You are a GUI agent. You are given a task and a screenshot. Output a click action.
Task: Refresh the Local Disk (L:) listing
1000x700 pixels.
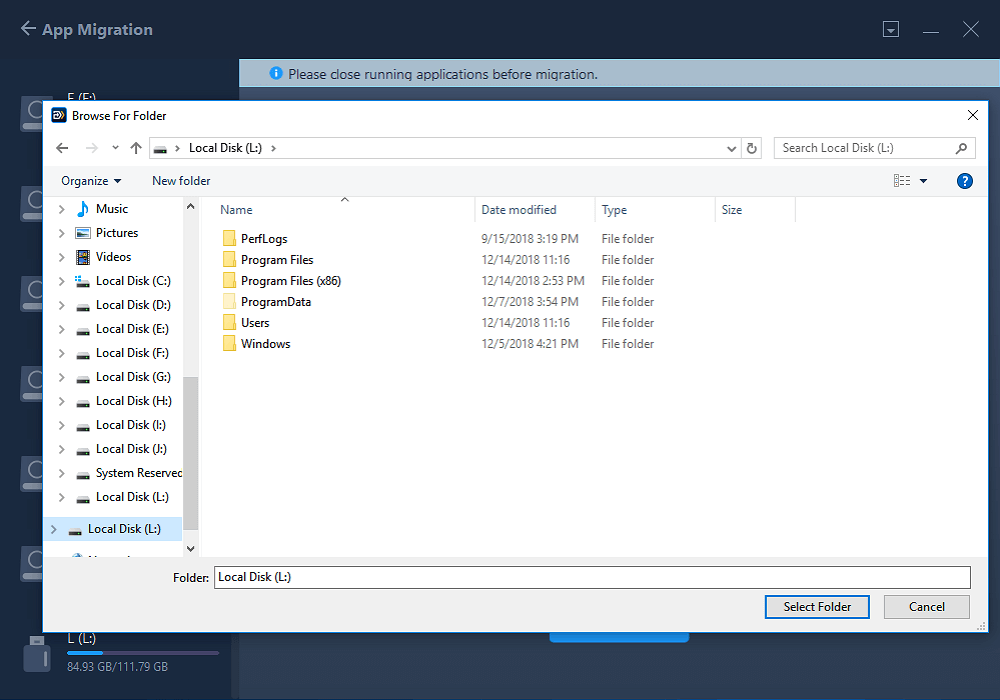click(752, 149)
